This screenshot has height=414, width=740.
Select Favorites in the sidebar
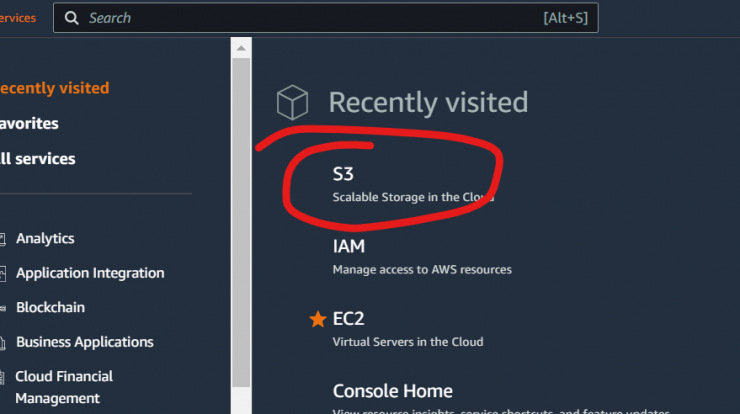tap(29, 124)
